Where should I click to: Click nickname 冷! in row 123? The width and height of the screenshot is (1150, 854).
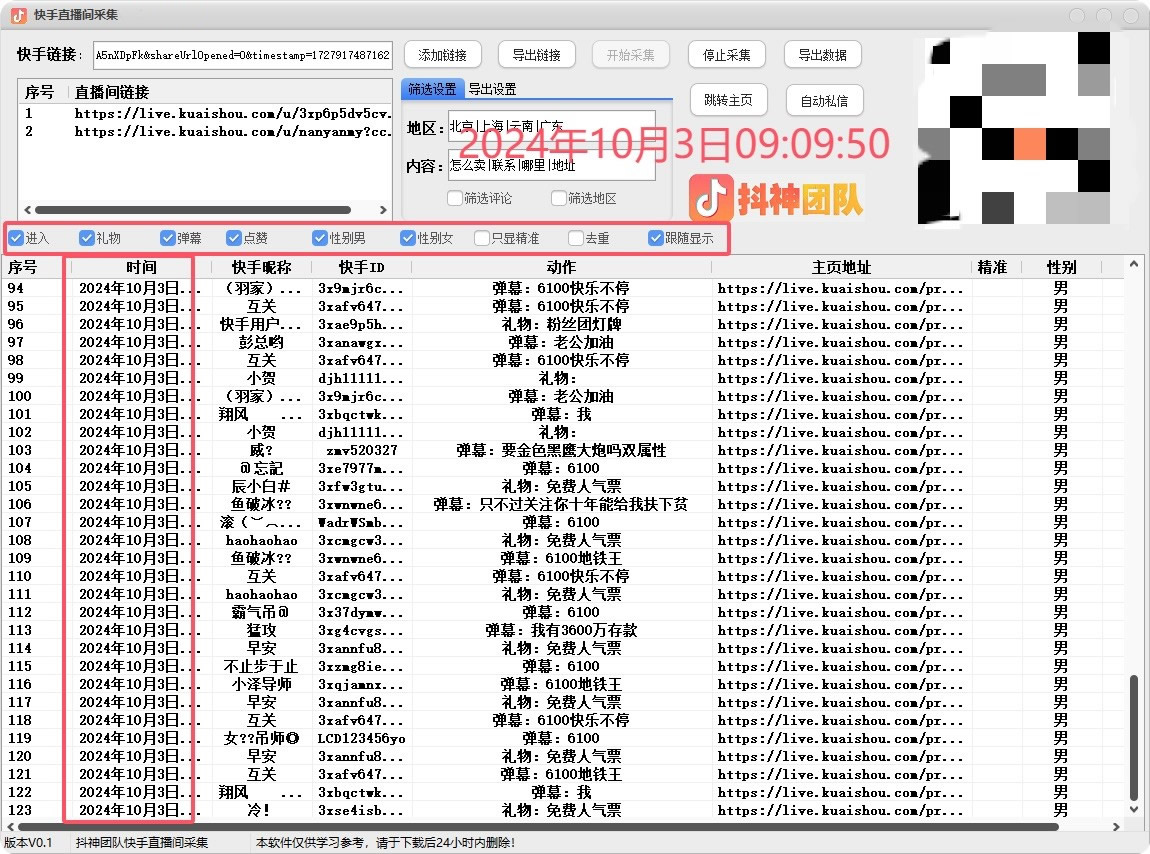pos(259,811)
